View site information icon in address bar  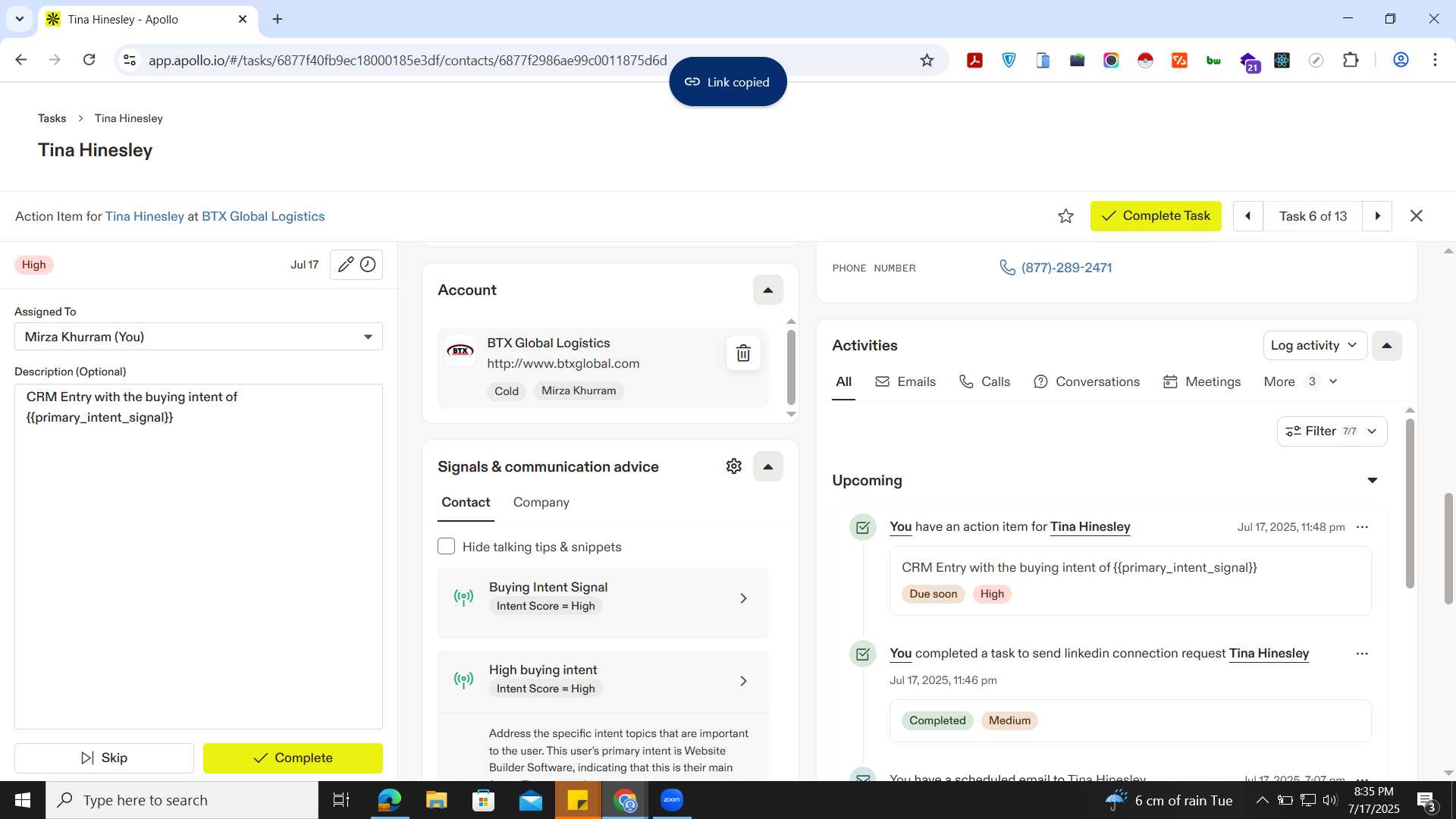pyautogui.click(x=130, y=60)
